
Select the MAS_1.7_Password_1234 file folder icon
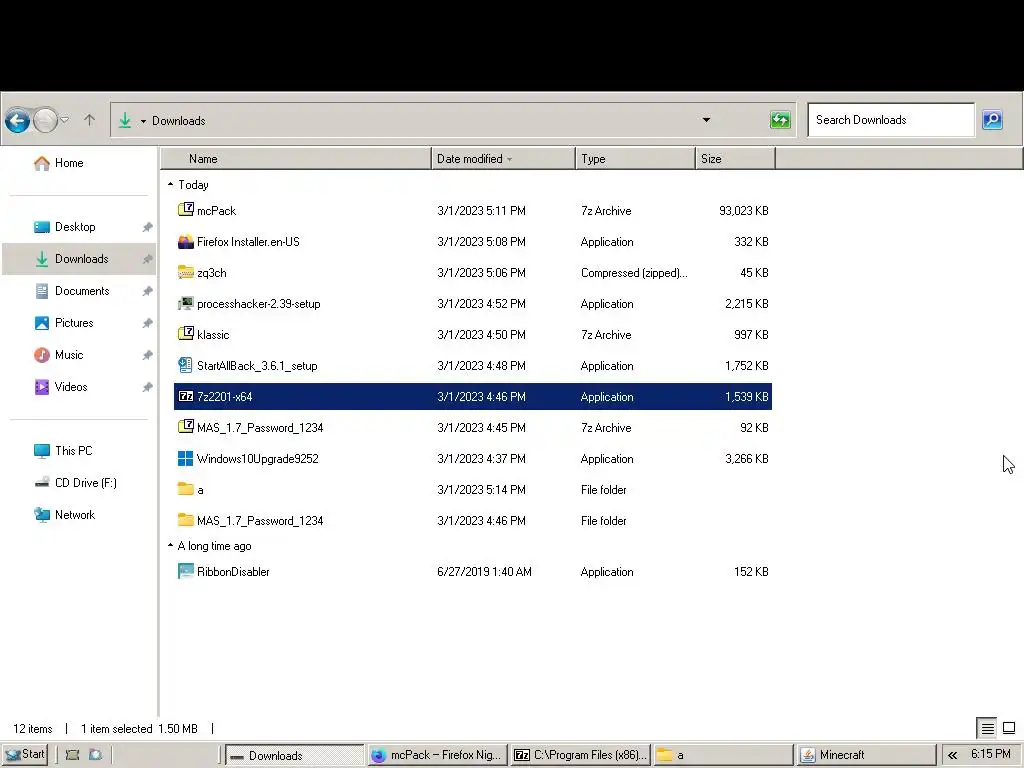[x=185, y=520]
